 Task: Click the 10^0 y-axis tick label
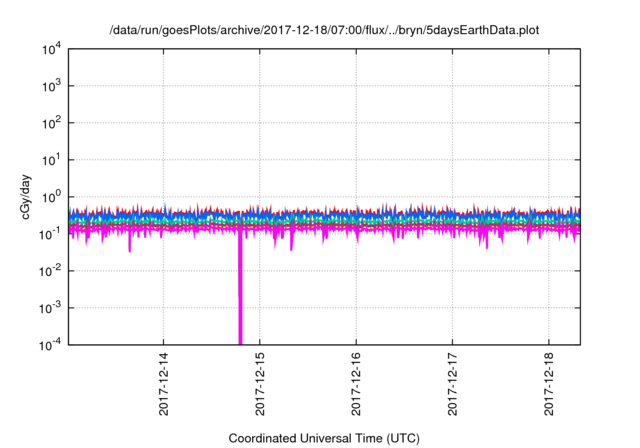[x=51, y=197]
